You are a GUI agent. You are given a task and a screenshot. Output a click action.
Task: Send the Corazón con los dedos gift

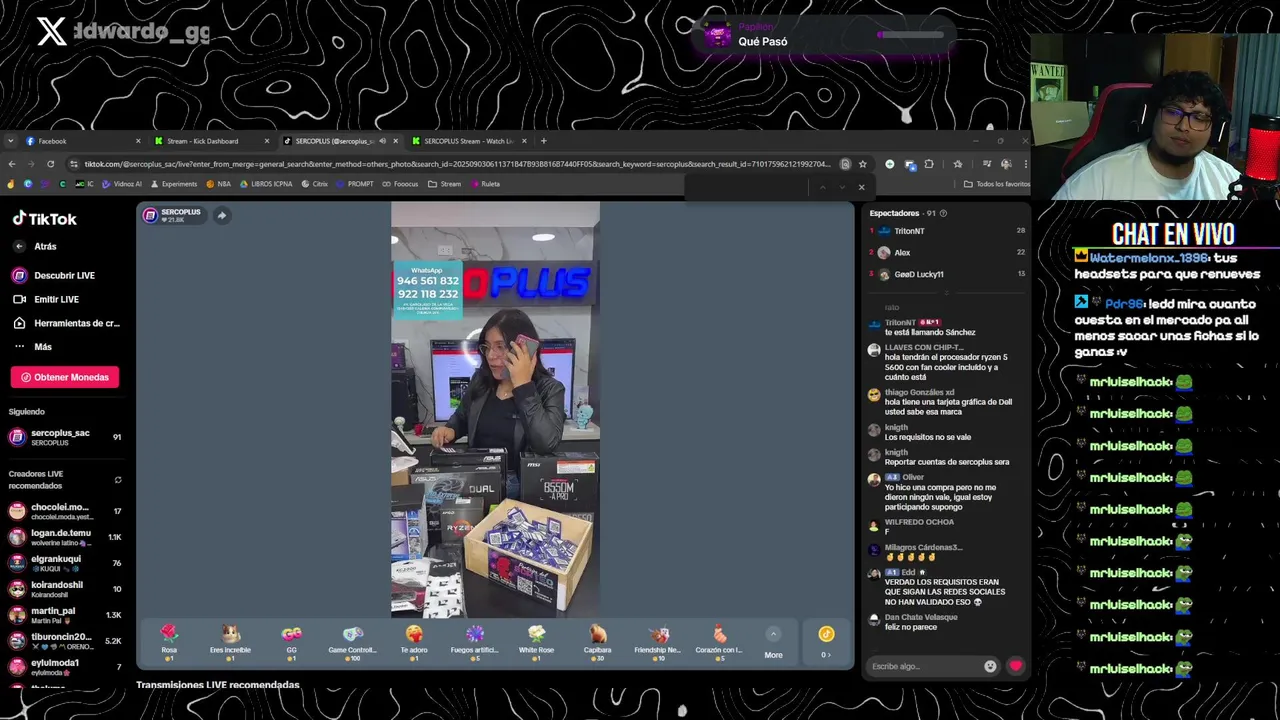tap(719, 641)
